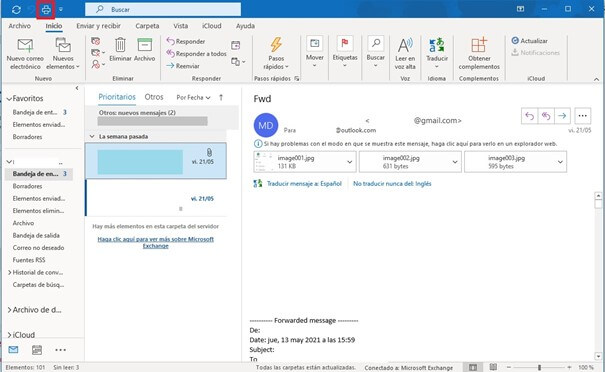Open Pasos rápidos lightning icon

(276, 53)
